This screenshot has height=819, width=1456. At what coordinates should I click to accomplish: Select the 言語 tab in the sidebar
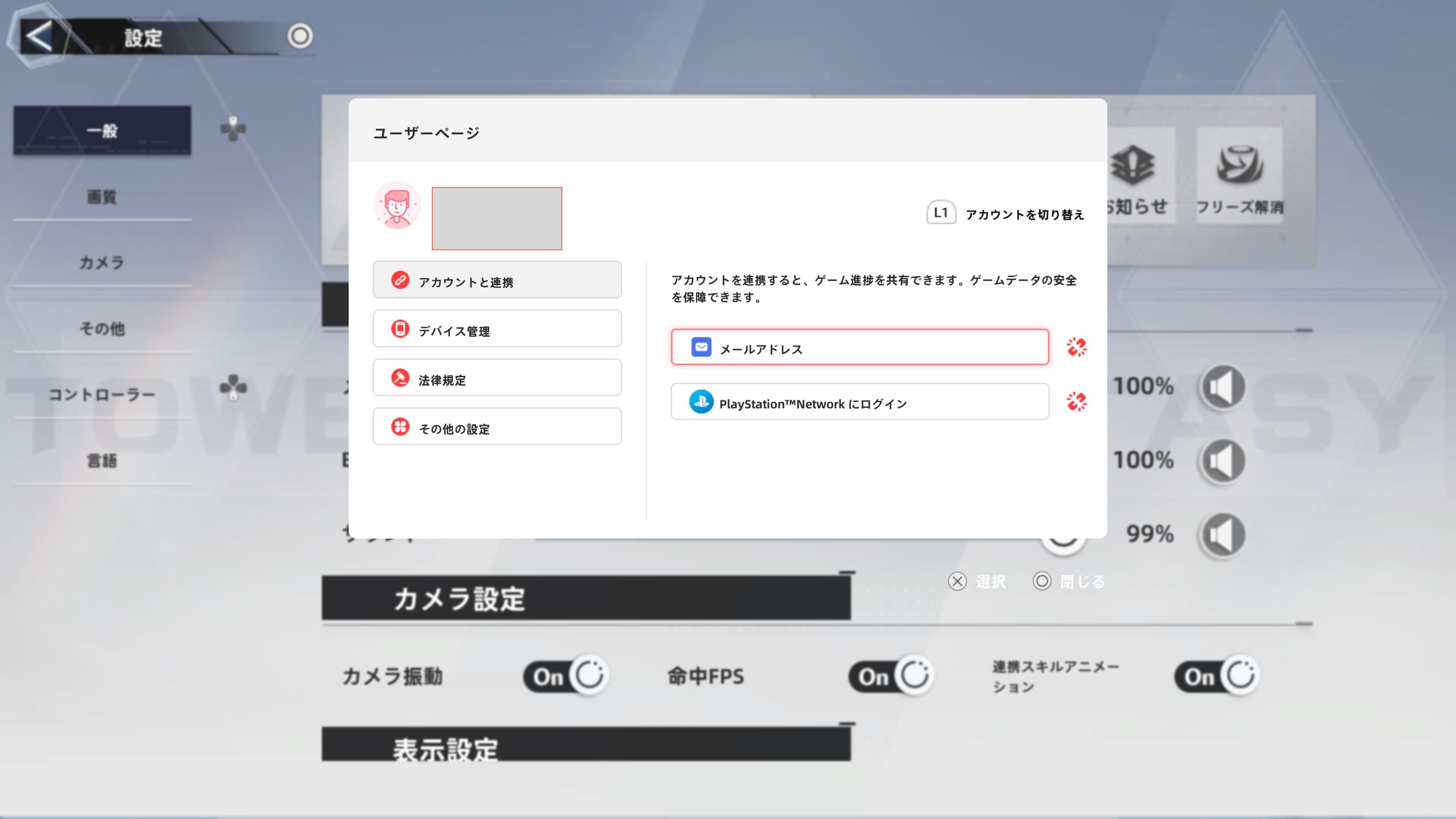[x=102, y=460]
